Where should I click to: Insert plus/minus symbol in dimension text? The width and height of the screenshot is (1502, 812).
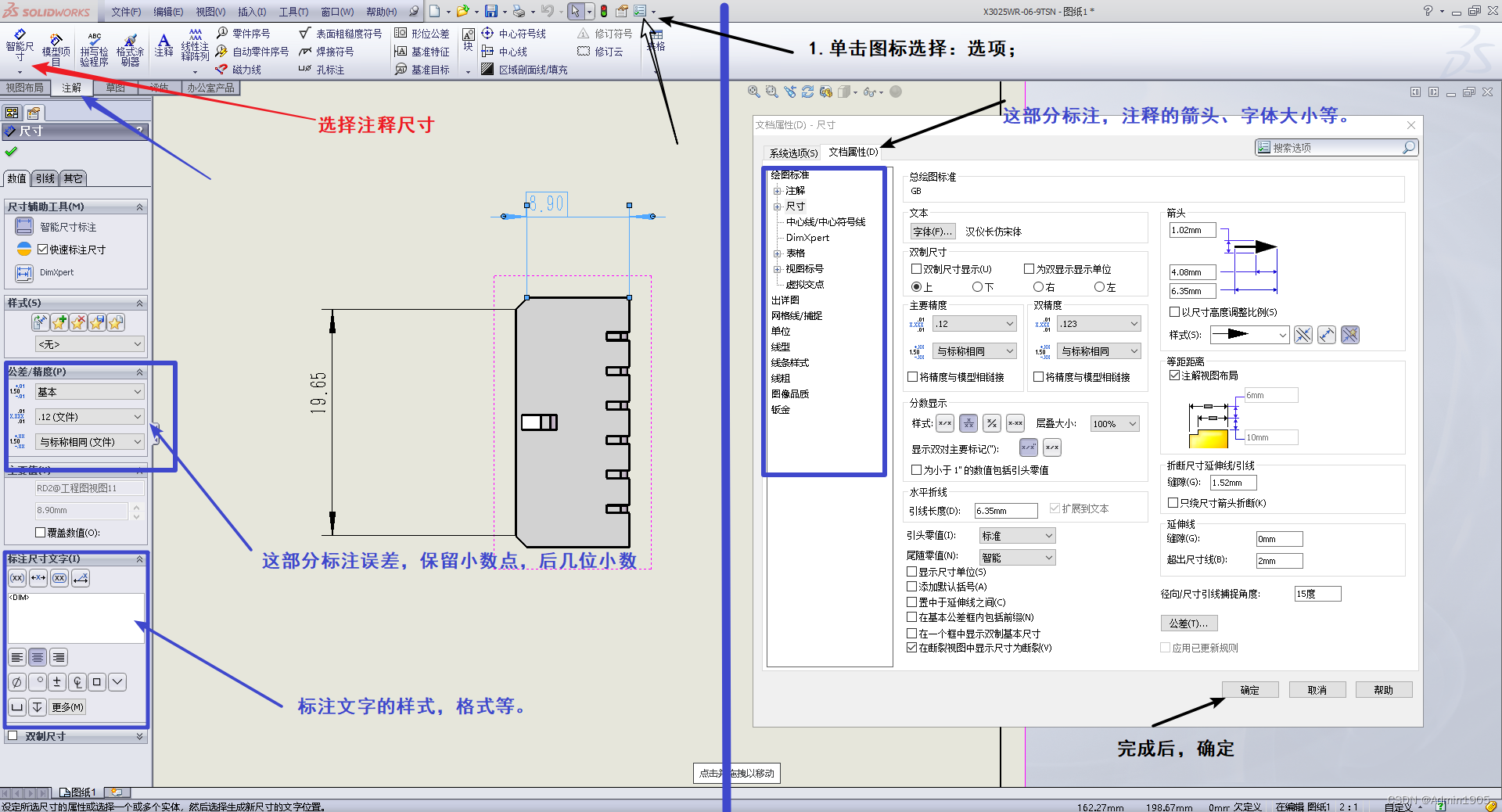click(57, 682)
